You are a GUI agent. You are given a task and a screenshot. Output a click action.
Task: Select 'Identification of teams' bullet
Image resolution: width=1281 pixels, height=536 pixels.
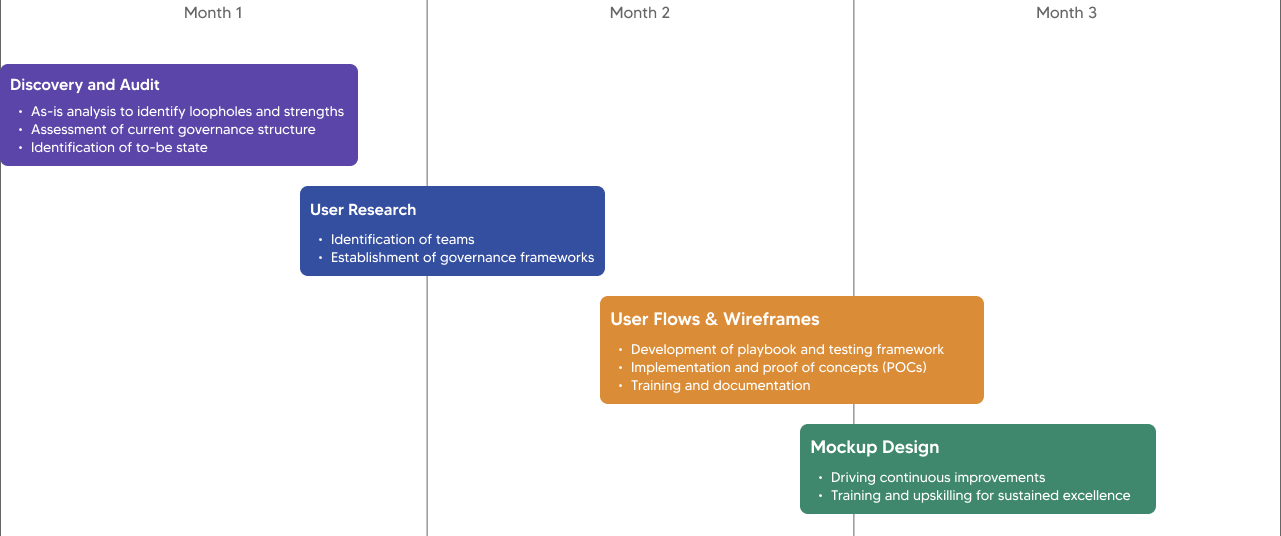tap(402, 240)
